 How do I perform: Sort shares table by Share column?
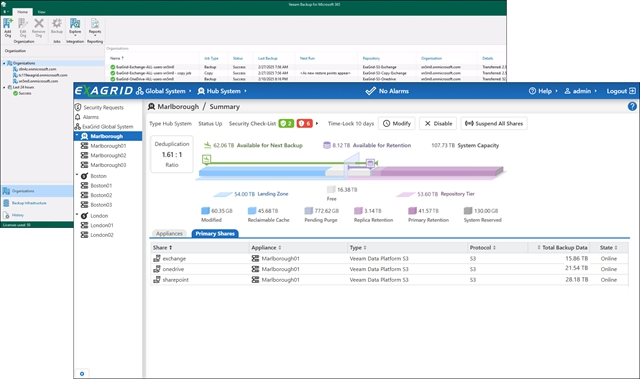click(x=162, y=248)
